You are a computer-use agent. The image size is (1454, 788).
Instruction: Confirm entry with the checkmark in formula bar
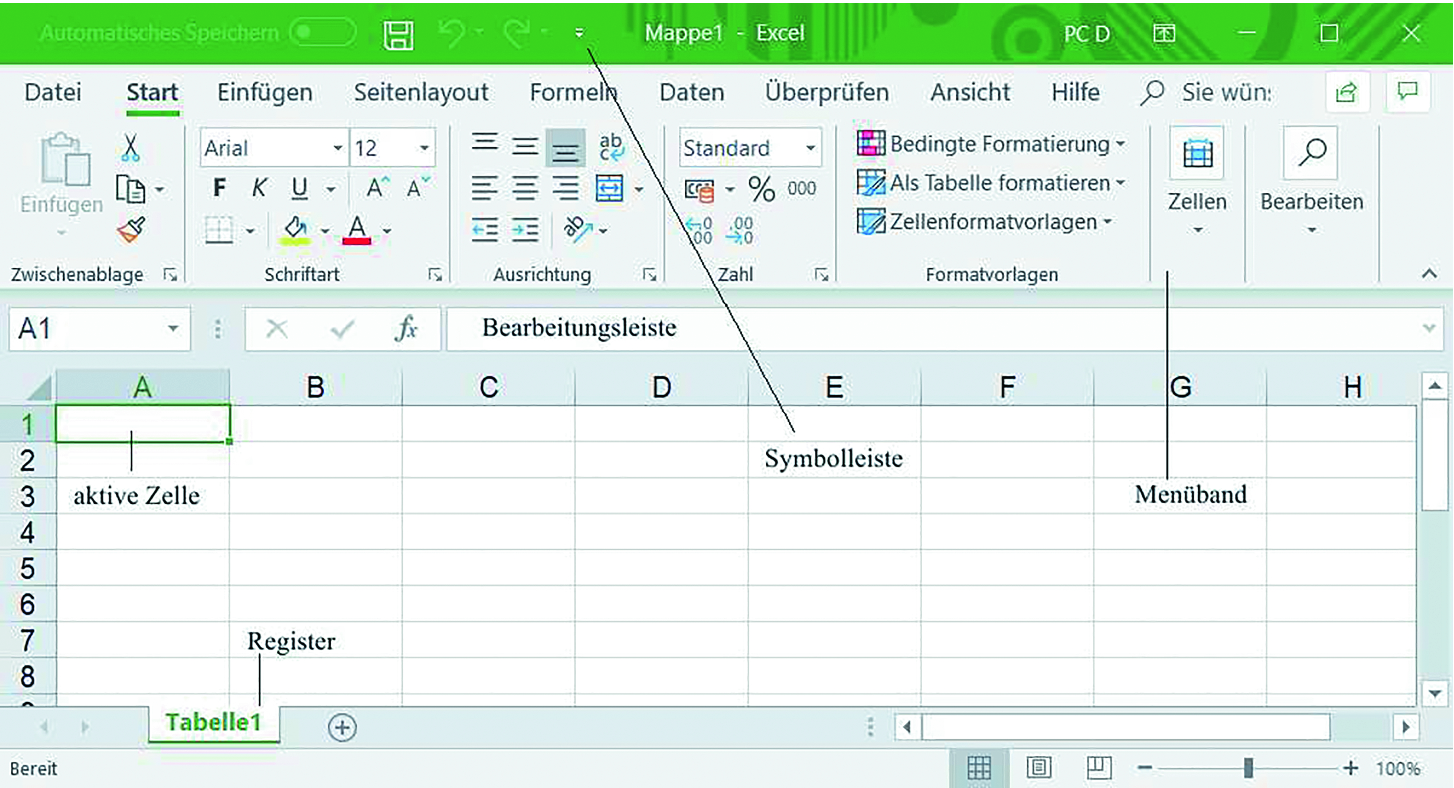[342, 329]
